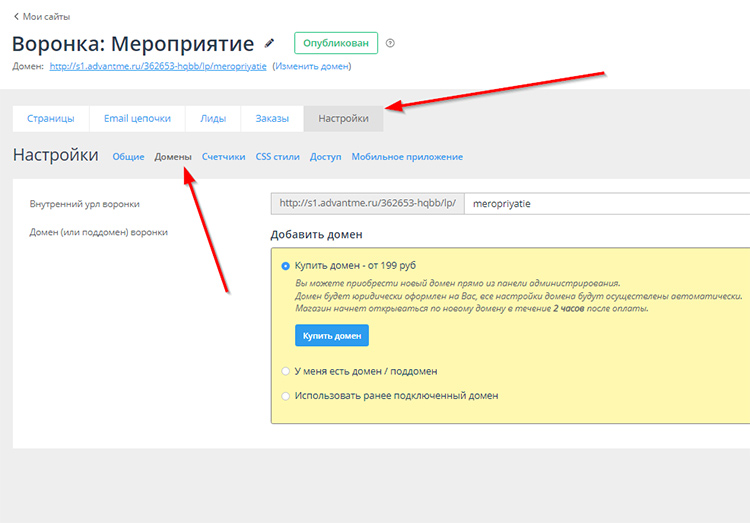Click the question mark help icon
Image resolution: width=750 pixels, height=523 pixels.
pyautogui.click(x=390, y=43)
